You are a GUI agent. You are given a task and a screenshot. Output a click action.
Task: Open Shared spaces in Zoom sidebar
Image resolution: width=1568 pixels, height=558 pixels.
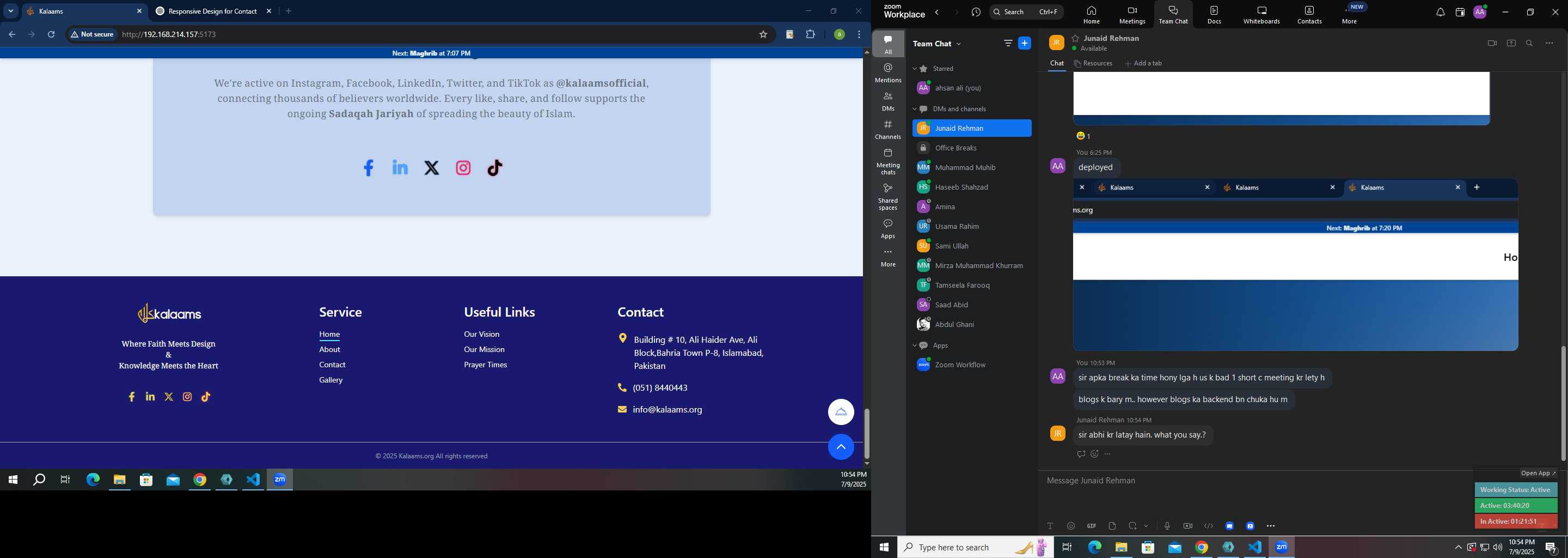tap(888, 197)
